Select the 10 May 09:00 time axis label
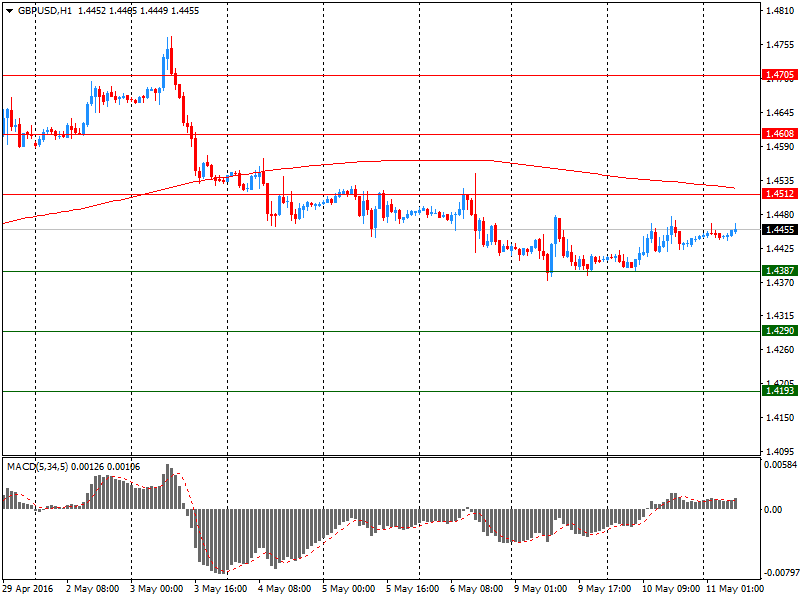The height and width of the screenshot is (600, 800). tap(671, 589)
